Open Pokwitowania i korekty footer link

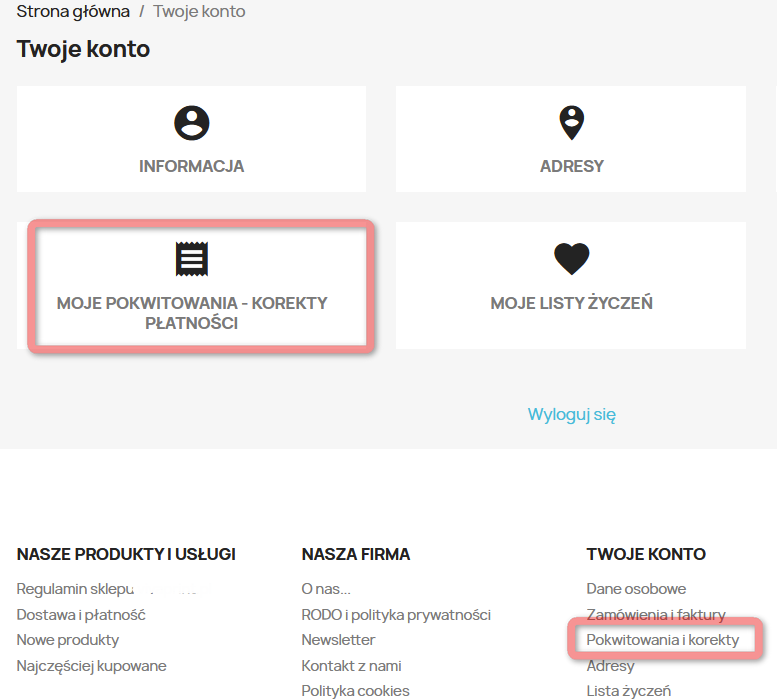pyautogui.click(x=662, y=639)
